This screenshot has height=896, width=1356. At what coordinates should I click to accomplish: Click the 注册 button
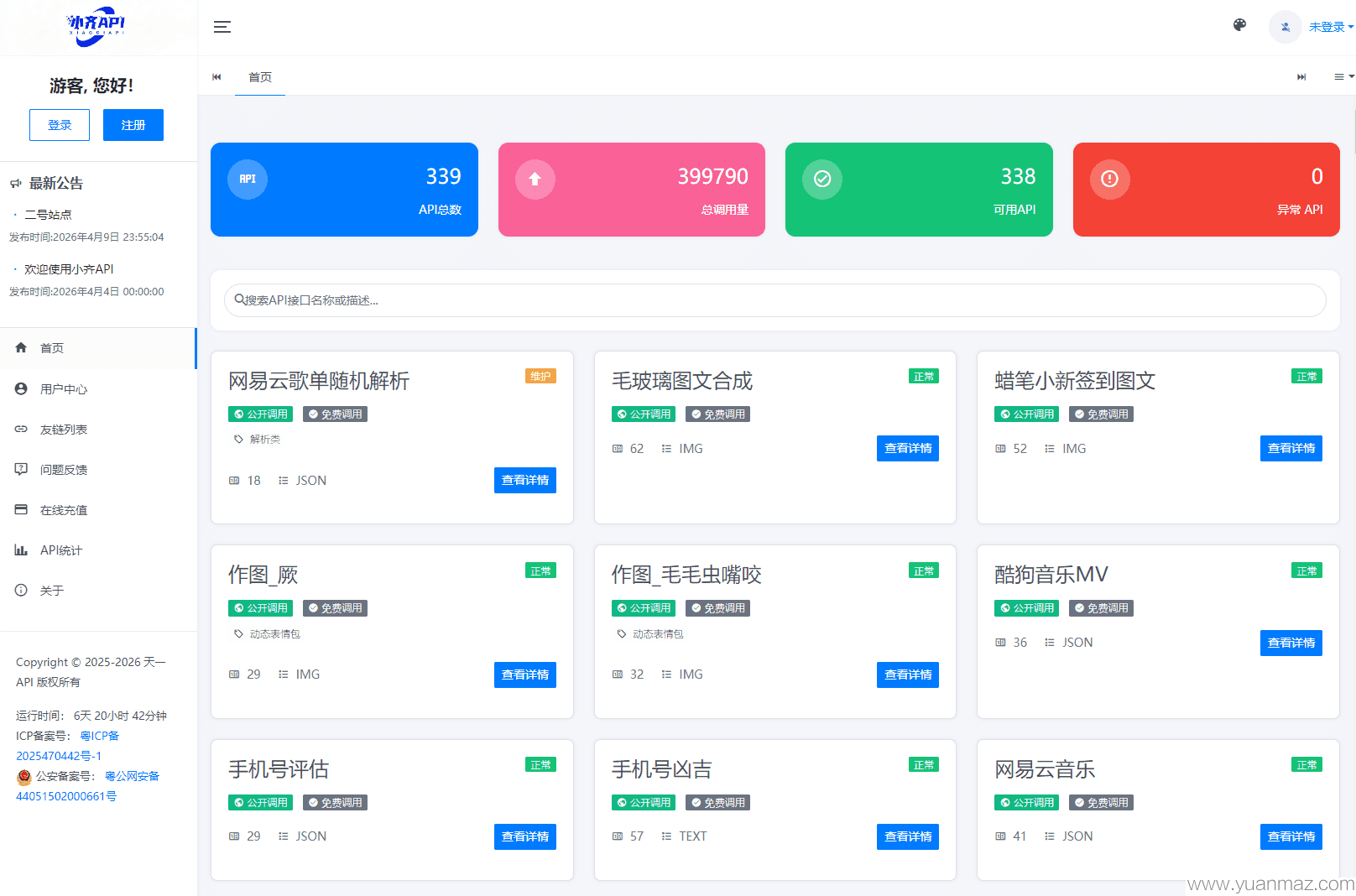pos(133,125)
